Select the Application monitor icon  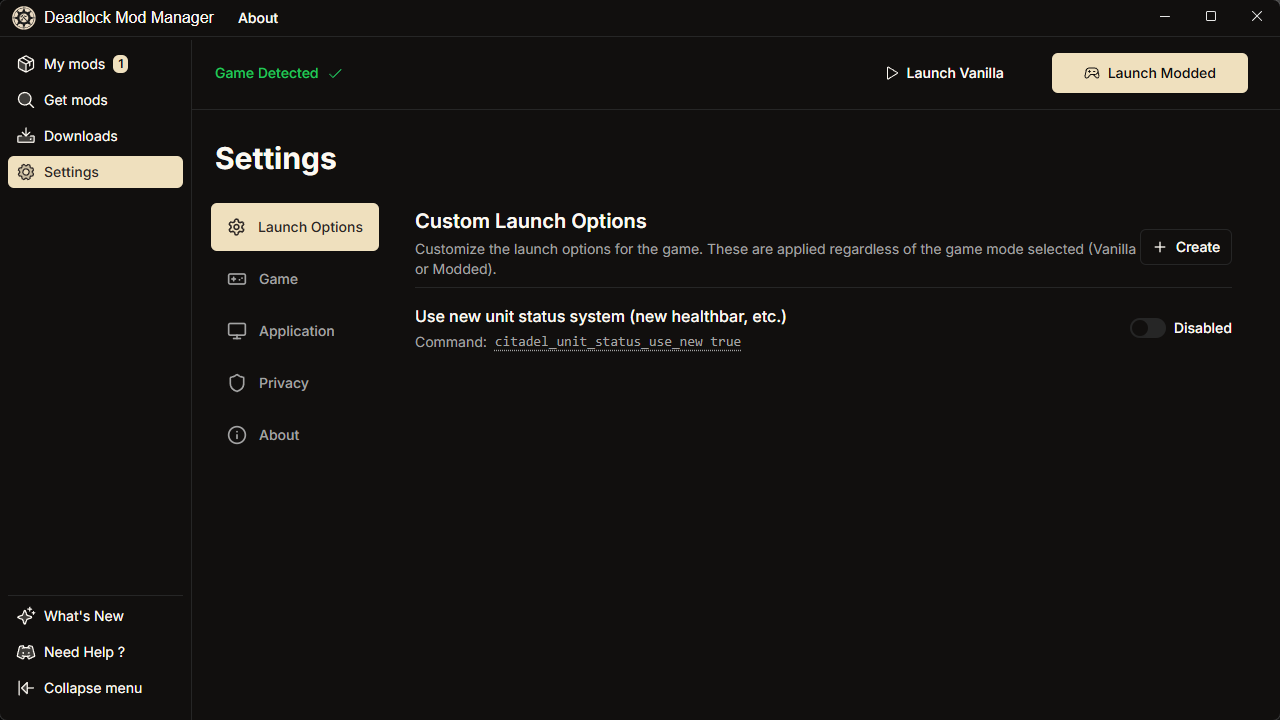(236, 331)
